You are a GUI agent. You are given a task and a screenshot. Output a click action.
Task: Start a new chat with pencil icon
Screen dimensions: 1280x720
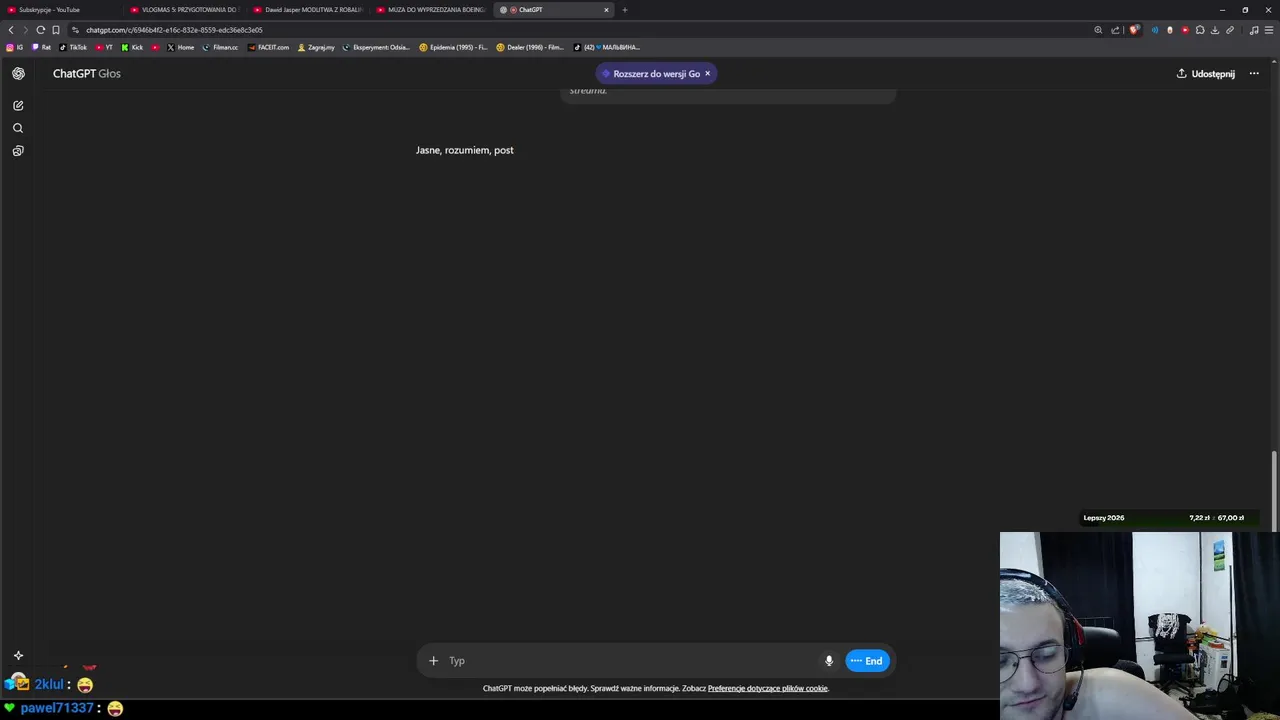(18, 105)
